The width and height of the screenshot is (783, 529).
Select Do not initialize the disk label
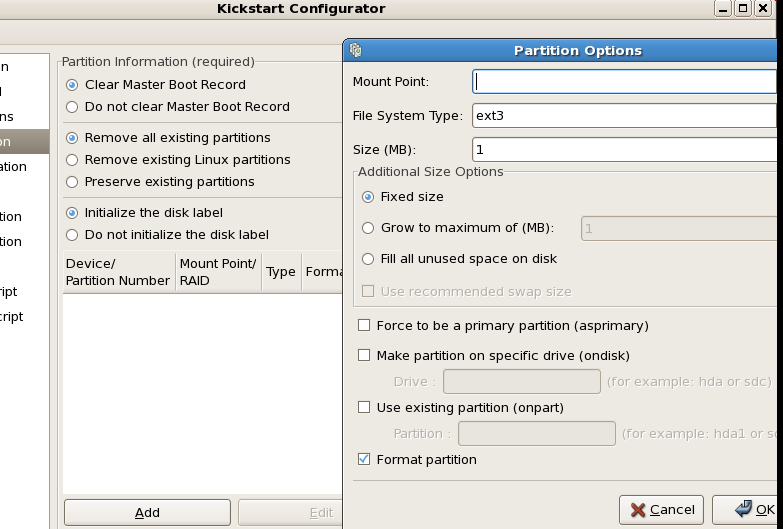(x=71, y=235)
